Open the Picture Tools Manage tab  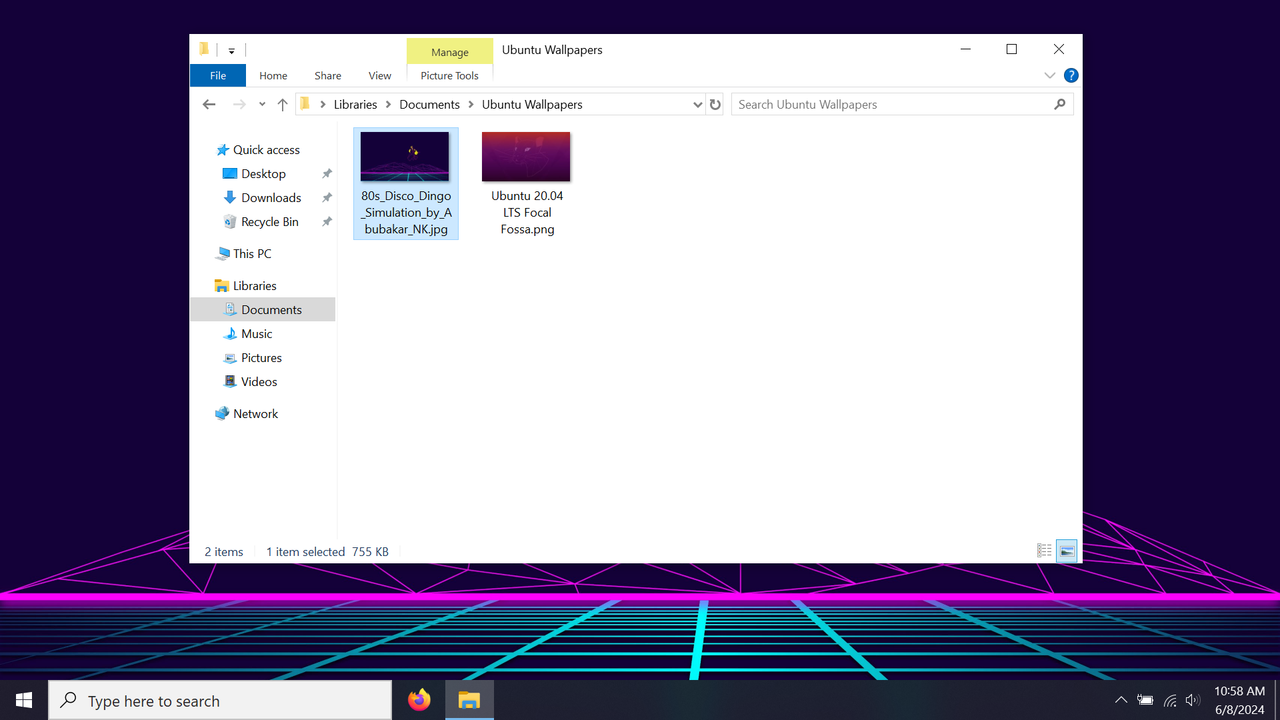tap(449, 52)
